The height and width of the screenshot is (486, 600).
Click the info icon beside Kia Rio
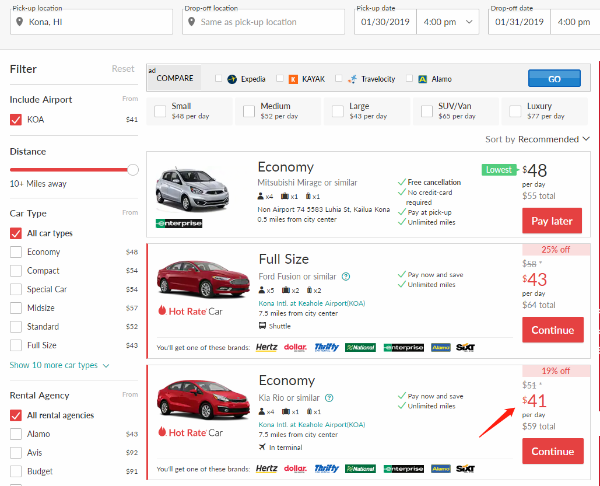tap(329, 398)
